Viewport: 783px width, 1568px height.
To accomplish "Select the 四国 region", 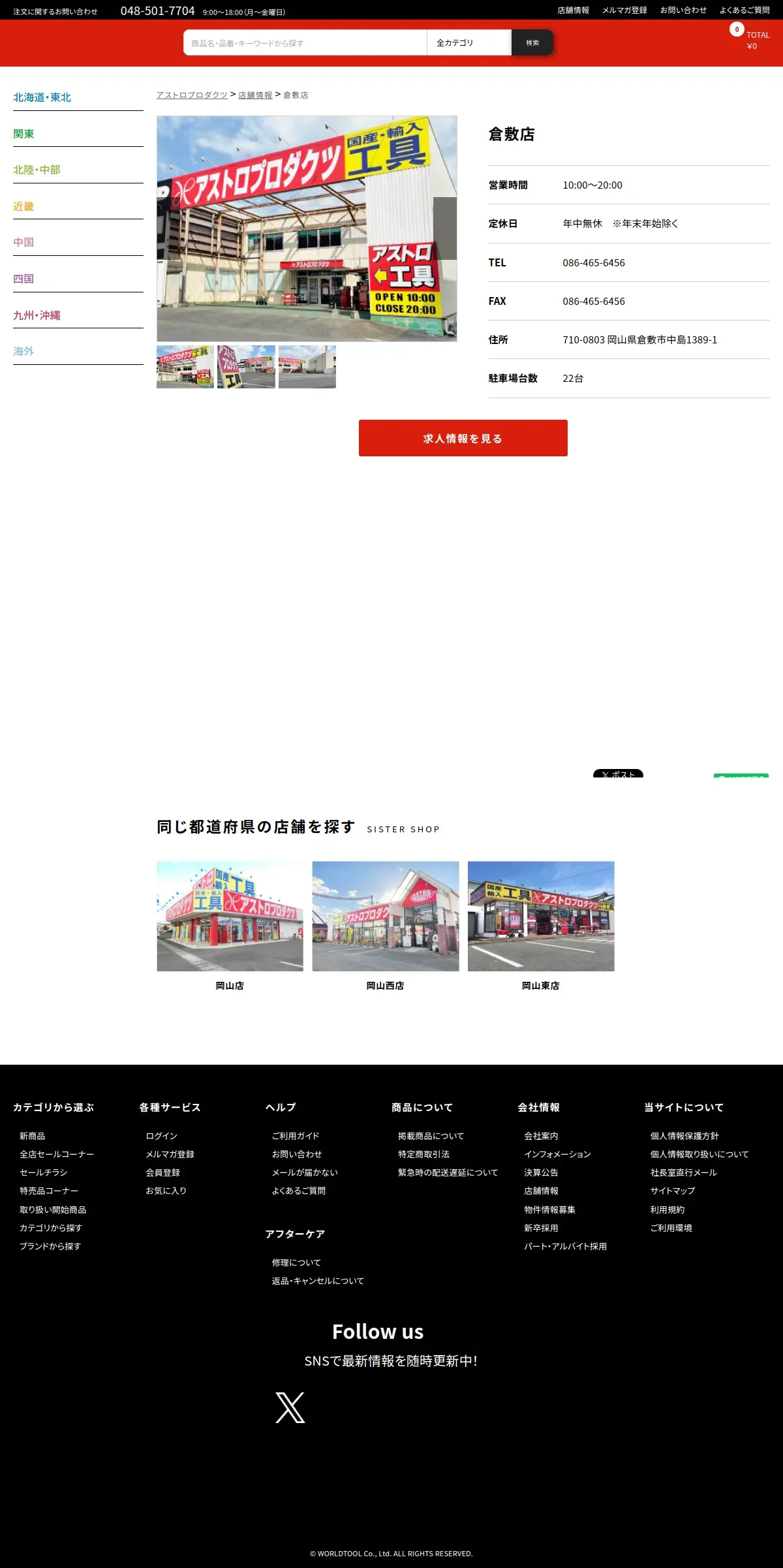I will point(23,279).
